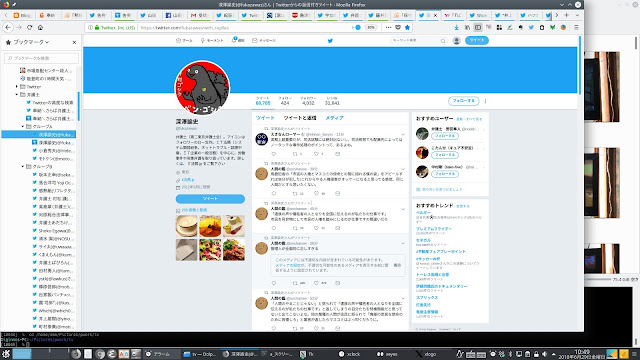Click Twitter ホーム navigation item
640x360 pixels.
pyautogui.click(x=184, y=40)
